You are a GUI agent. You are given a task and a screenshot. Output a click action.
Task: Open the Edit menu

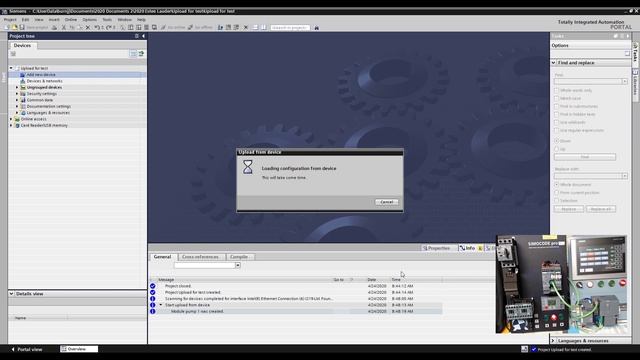pos(25,20)
